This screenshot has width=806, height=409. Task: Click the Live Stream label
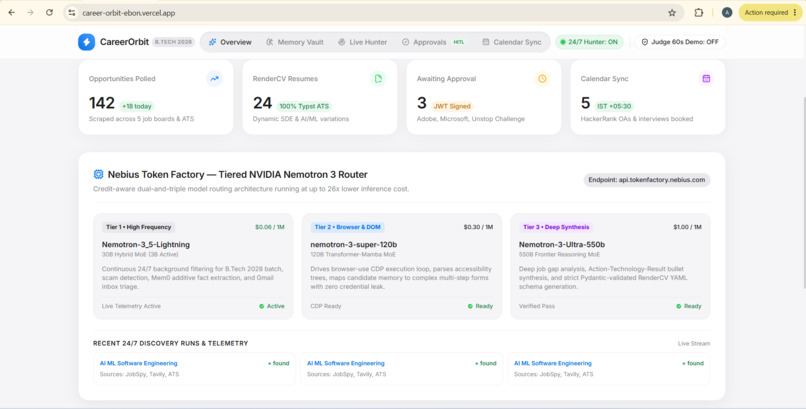tap(694, 343)
